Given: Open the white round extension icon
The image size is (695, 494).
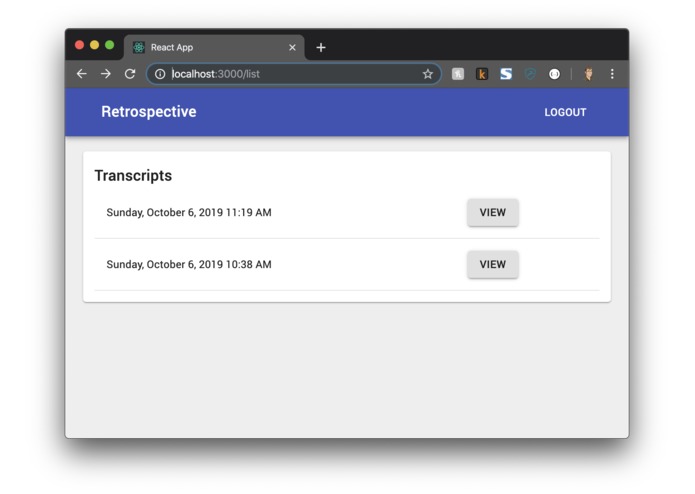Looking at the screenshot, I should pos(554,74).
